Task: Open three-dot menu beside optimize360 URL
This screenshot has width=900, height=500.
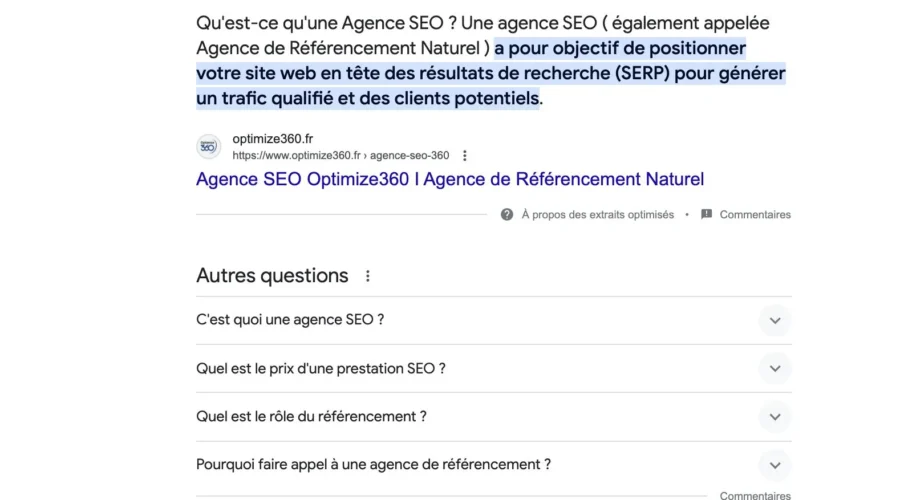Action: [465, 156]
